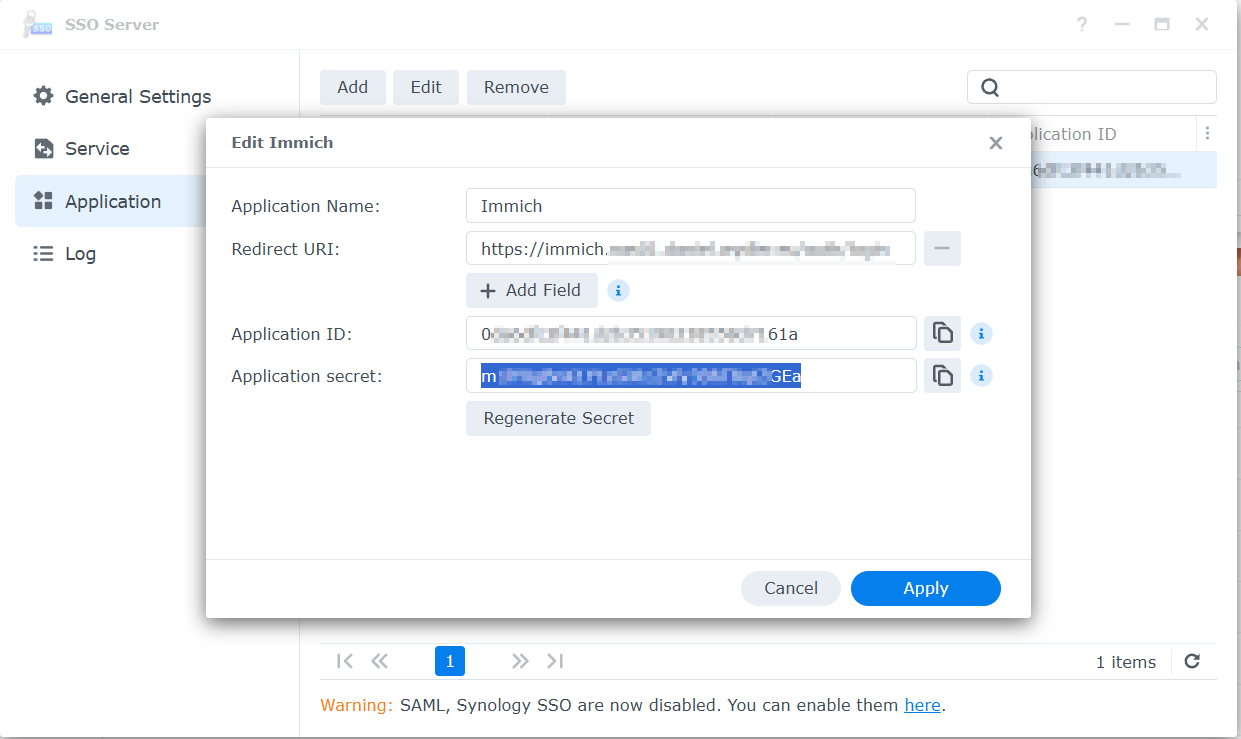Focus the Application ID input field
1241x739 pixels.
pyautogui.click(x=691, y=333)
